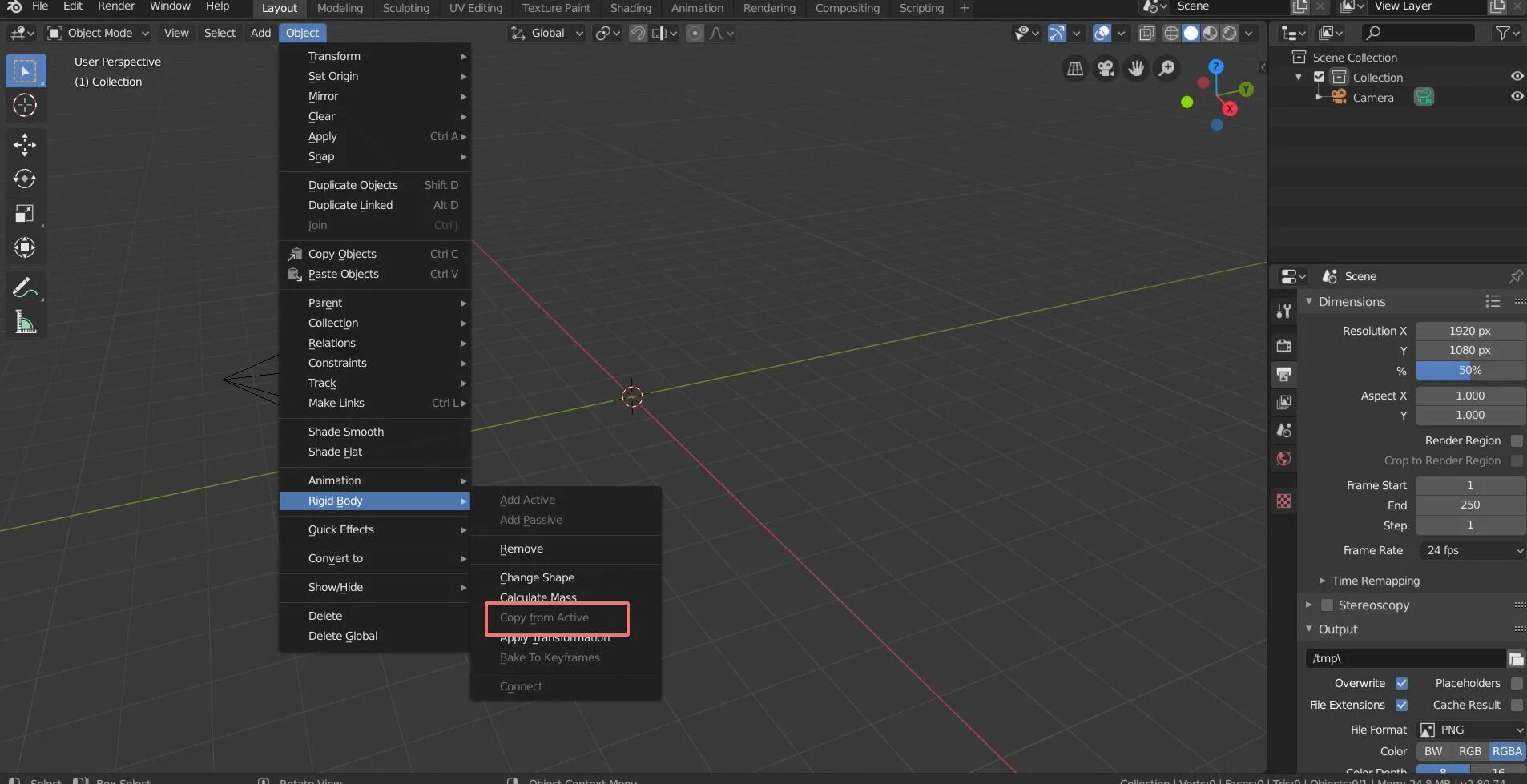Viewport: 1527px width, 784px height.
Task: Hide the Camera in outliner
Action: coord(1517,97)
